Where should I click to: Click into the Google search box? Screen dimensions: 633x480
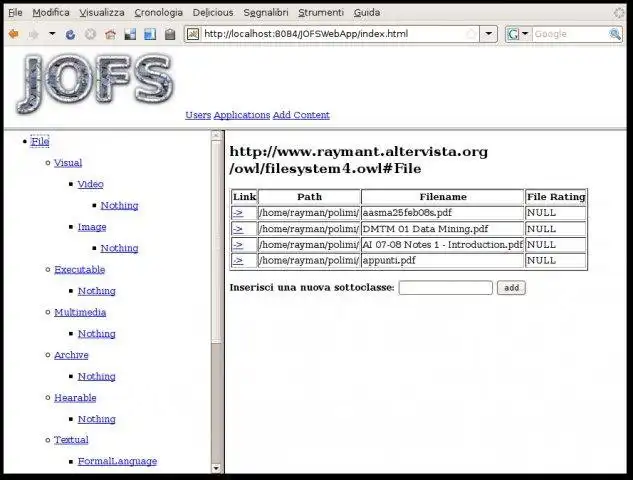point(570,34)
